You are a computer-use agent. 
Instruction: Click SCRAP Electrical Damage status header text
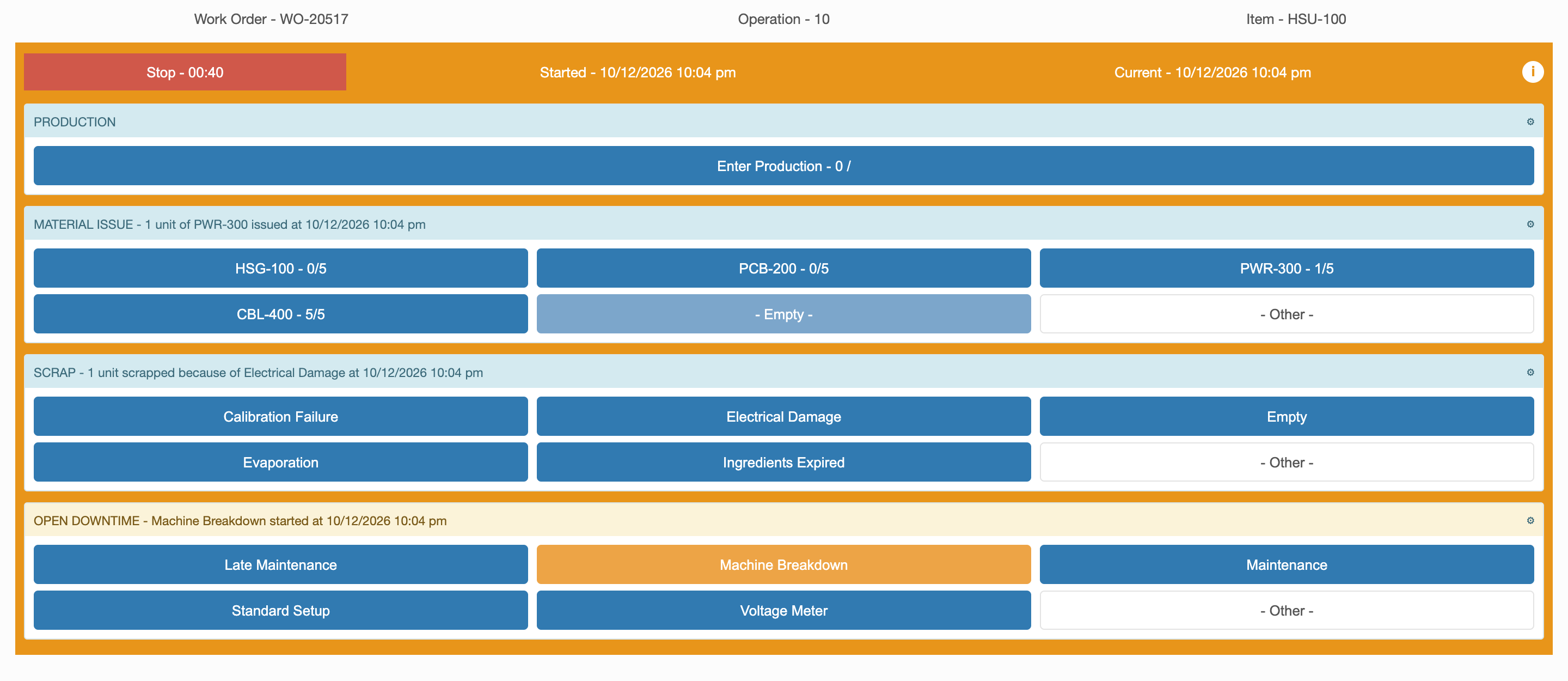[258, 372]
